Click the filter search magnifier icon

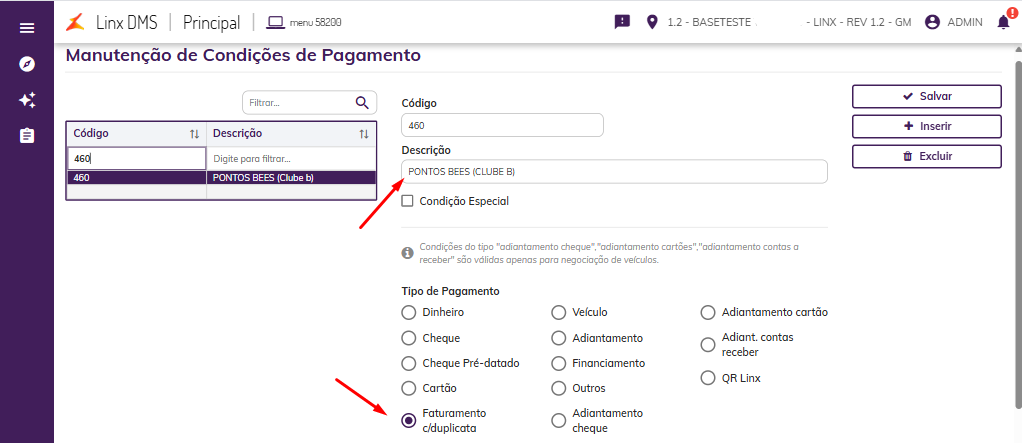(362, 102)
